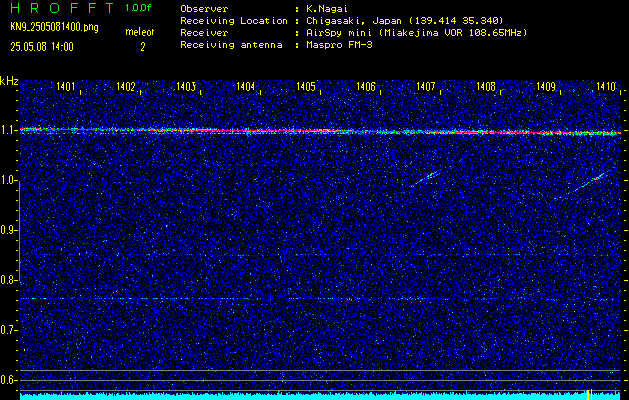Screen dimensions: 629x400
Task: Click the 1408 time tick label
Action: (486, 86)
